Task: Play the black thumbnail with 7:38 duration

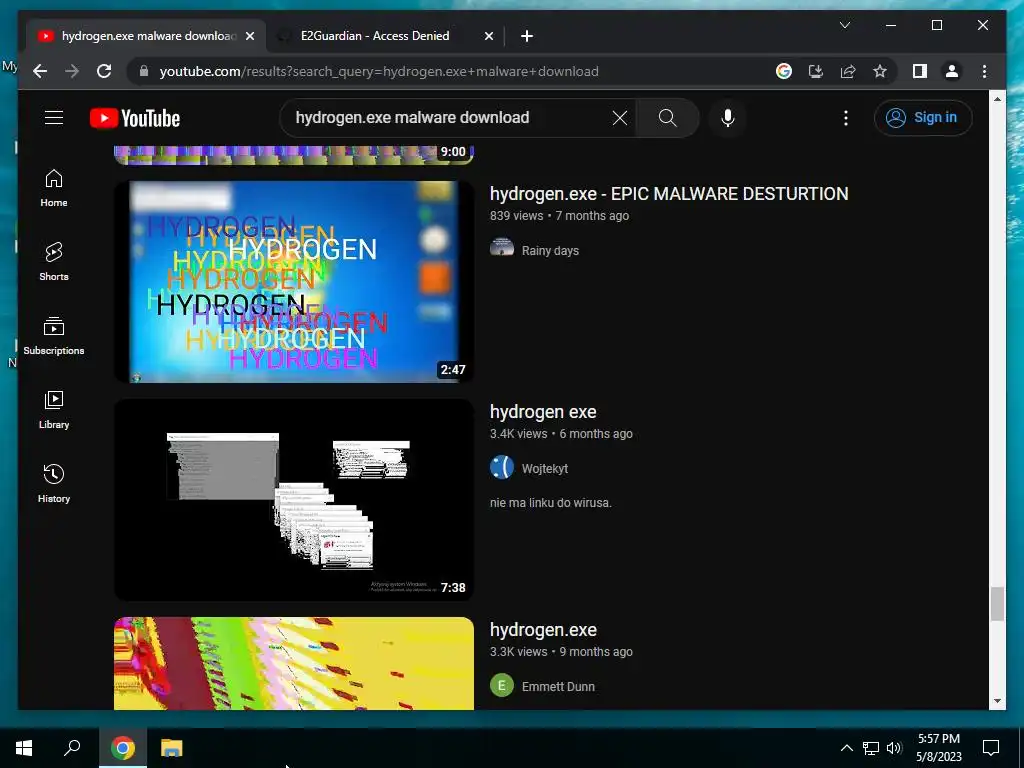Action: [x=294, y=500]
